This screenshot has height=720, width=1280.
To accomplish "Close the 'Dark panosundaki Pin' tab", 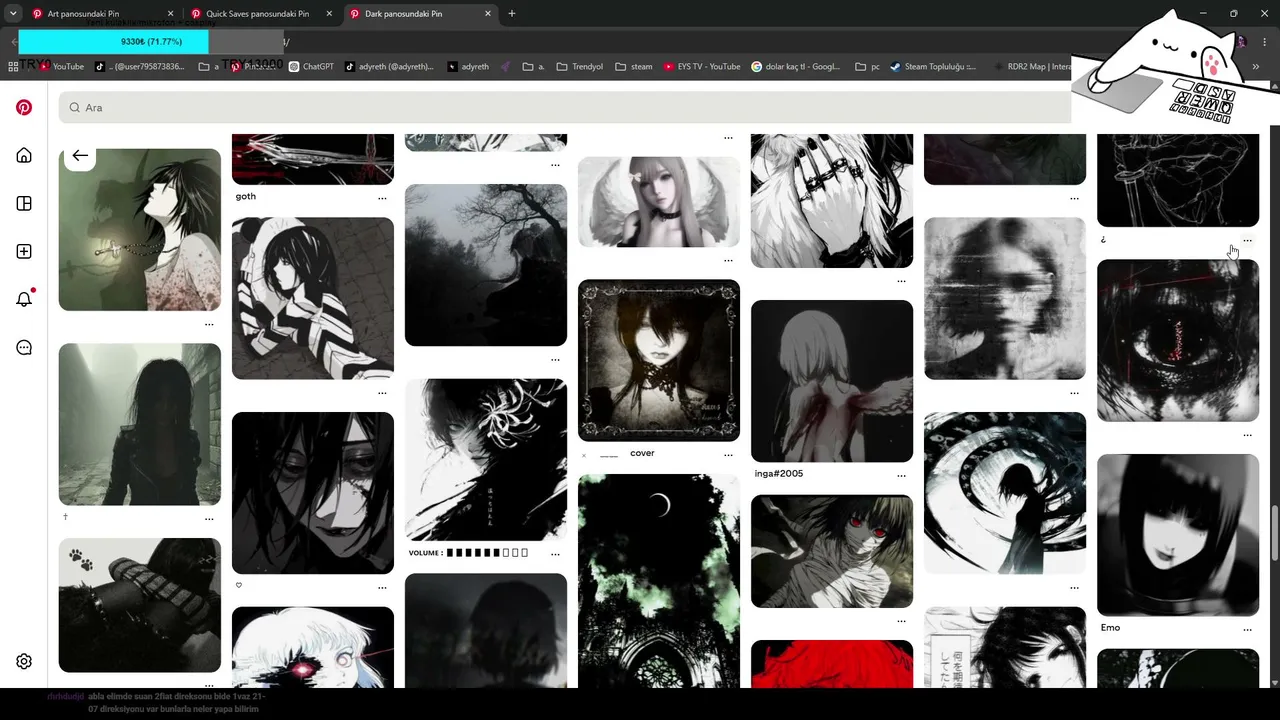I will (x=488, y=14).
